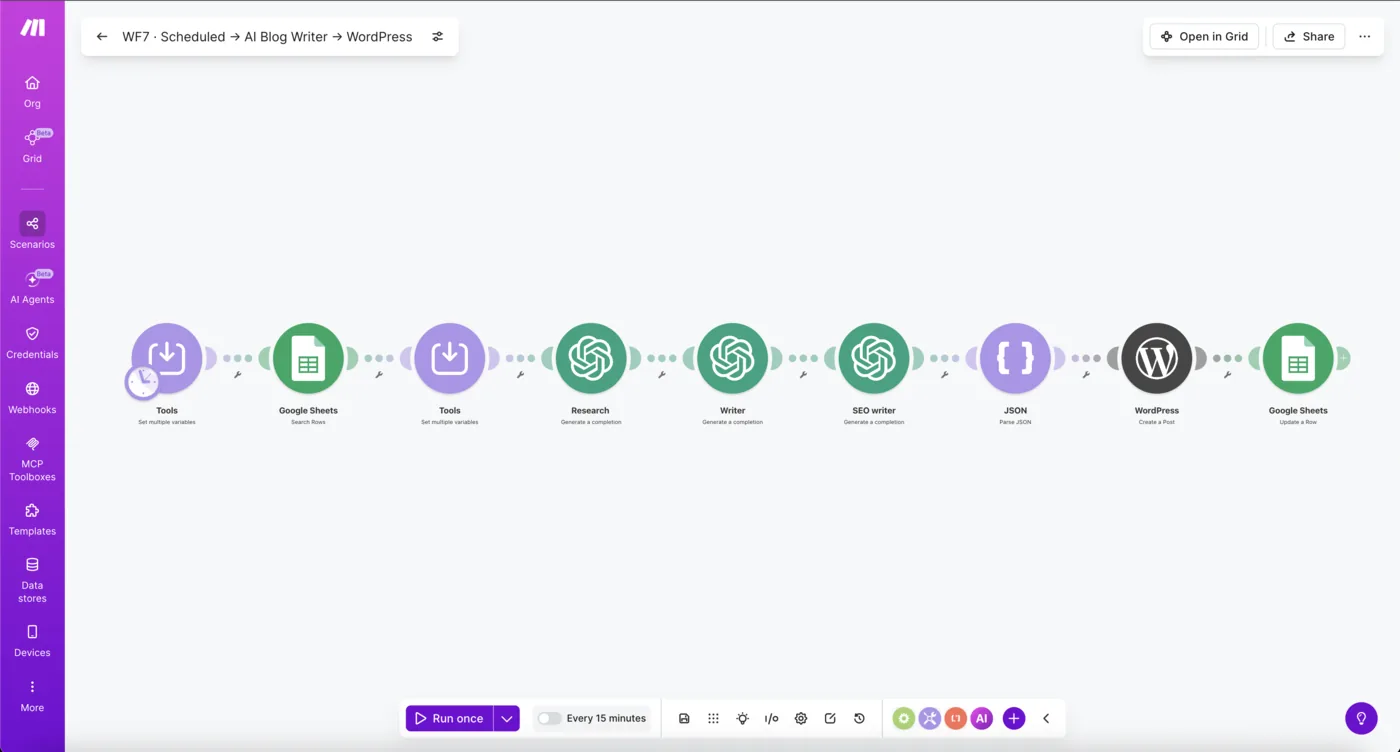Click the wrench between JSON and WordPress
Screen dimensions: 1400x752
[x=1086, y=375]
